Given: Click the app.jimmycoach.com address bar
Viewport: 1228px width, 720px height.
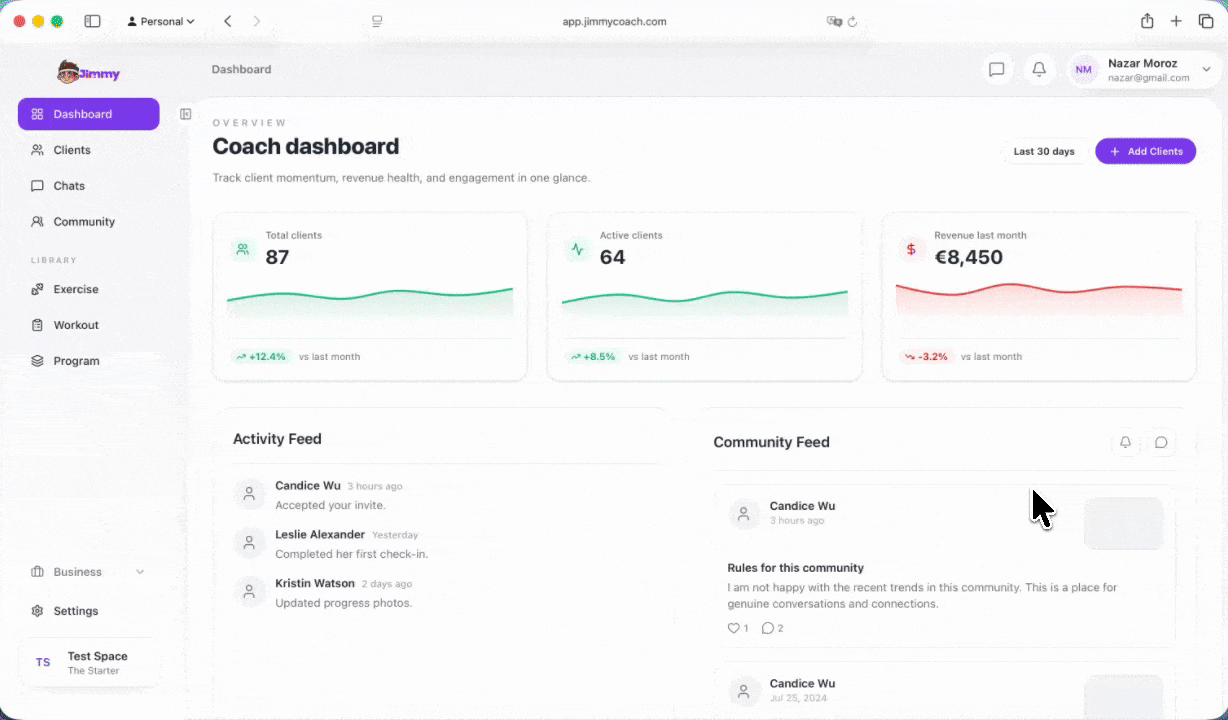Looking at the screenshot, I should click(x=614, y=21).
